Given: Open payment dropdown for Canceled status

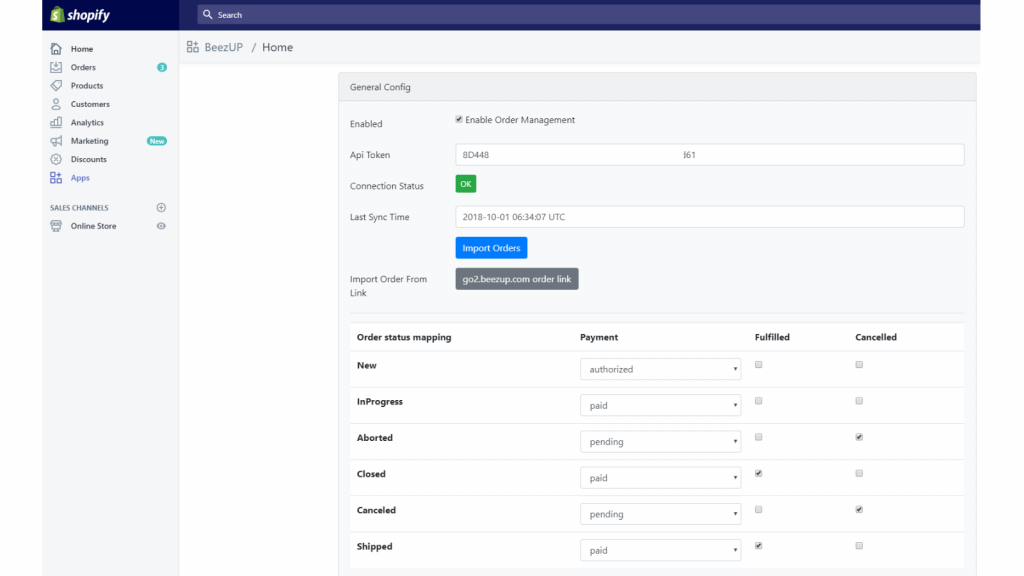Looking at the screenshot, I should click(660, 514).
